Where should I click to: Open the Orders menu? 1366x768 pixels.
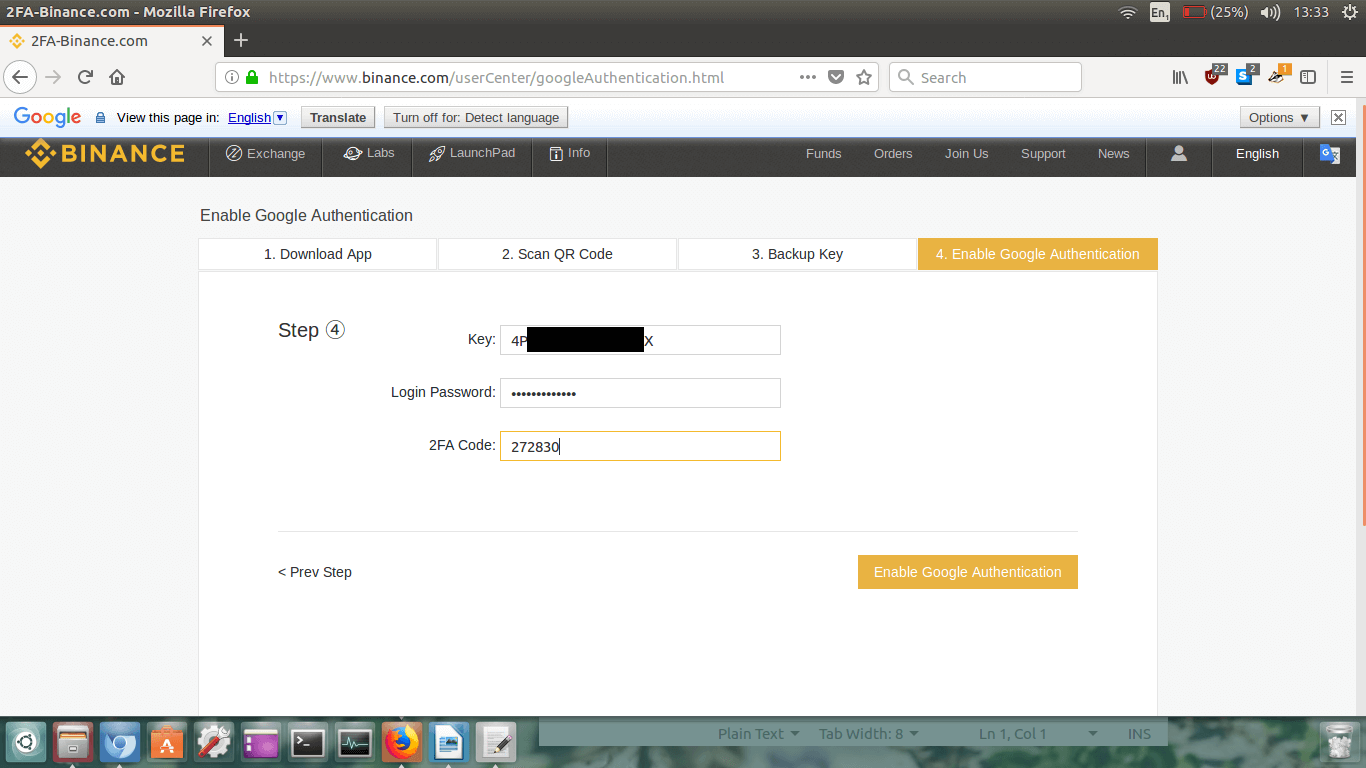click(893, 154)
